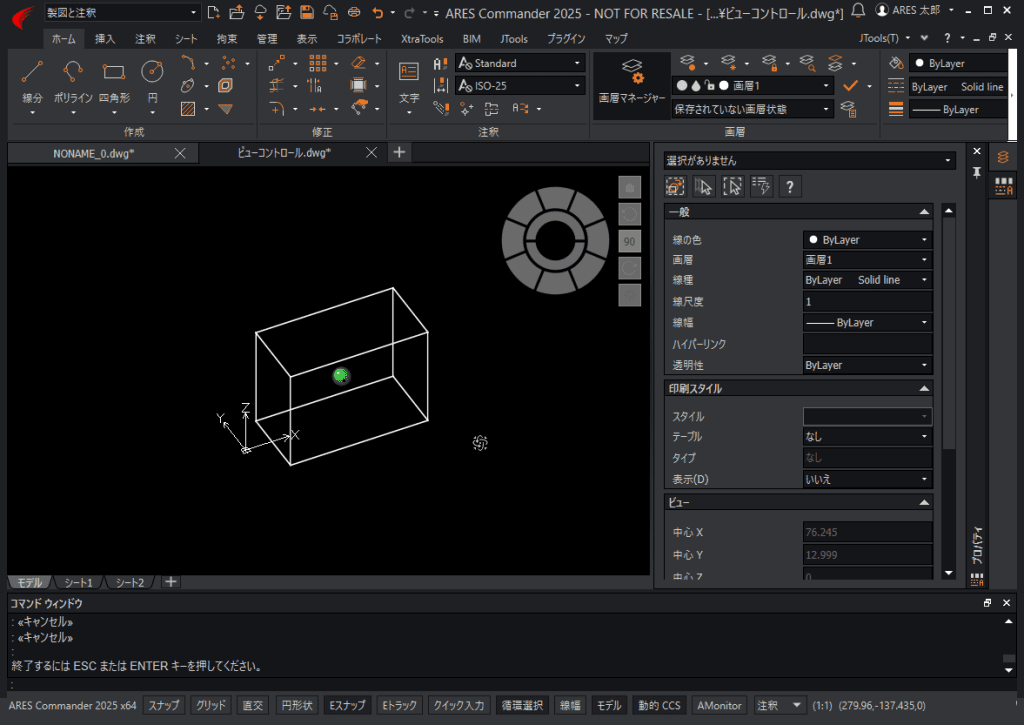Open the 挿入 ribbon tab
The image size is (1024, 725).
(105, 39)
